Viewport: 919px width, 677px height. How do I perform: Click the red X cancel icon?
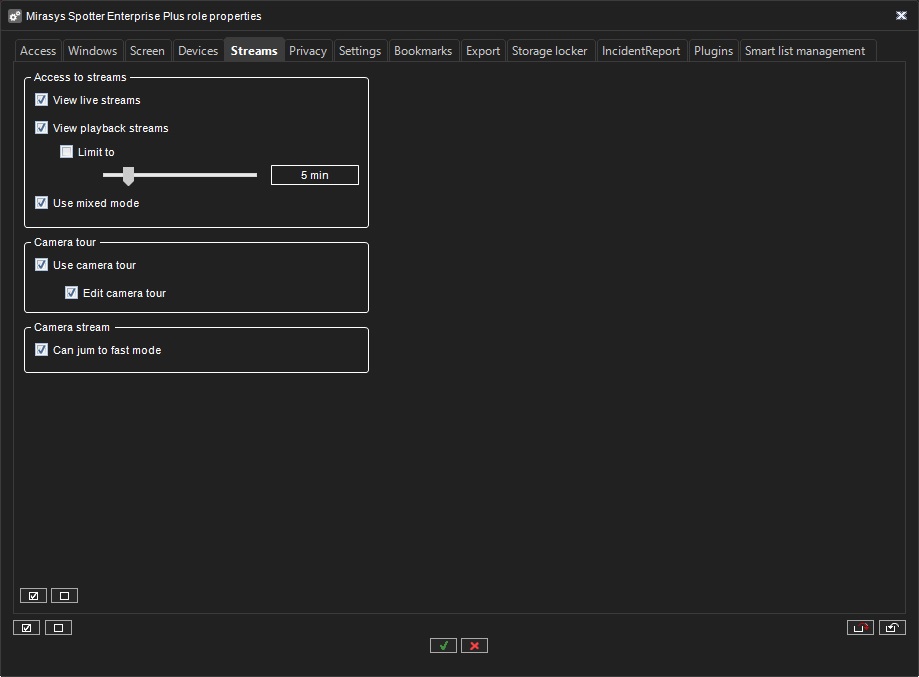point(474,646)
